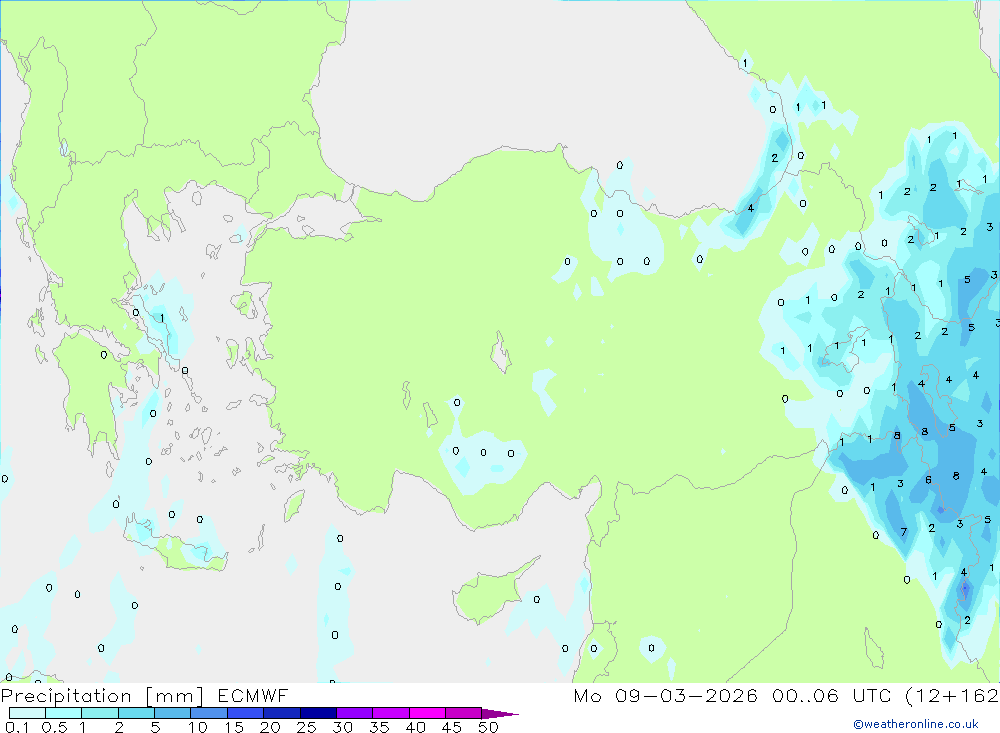
Task: Click the '6' precipitation value on map
Action: click(929, 480)
